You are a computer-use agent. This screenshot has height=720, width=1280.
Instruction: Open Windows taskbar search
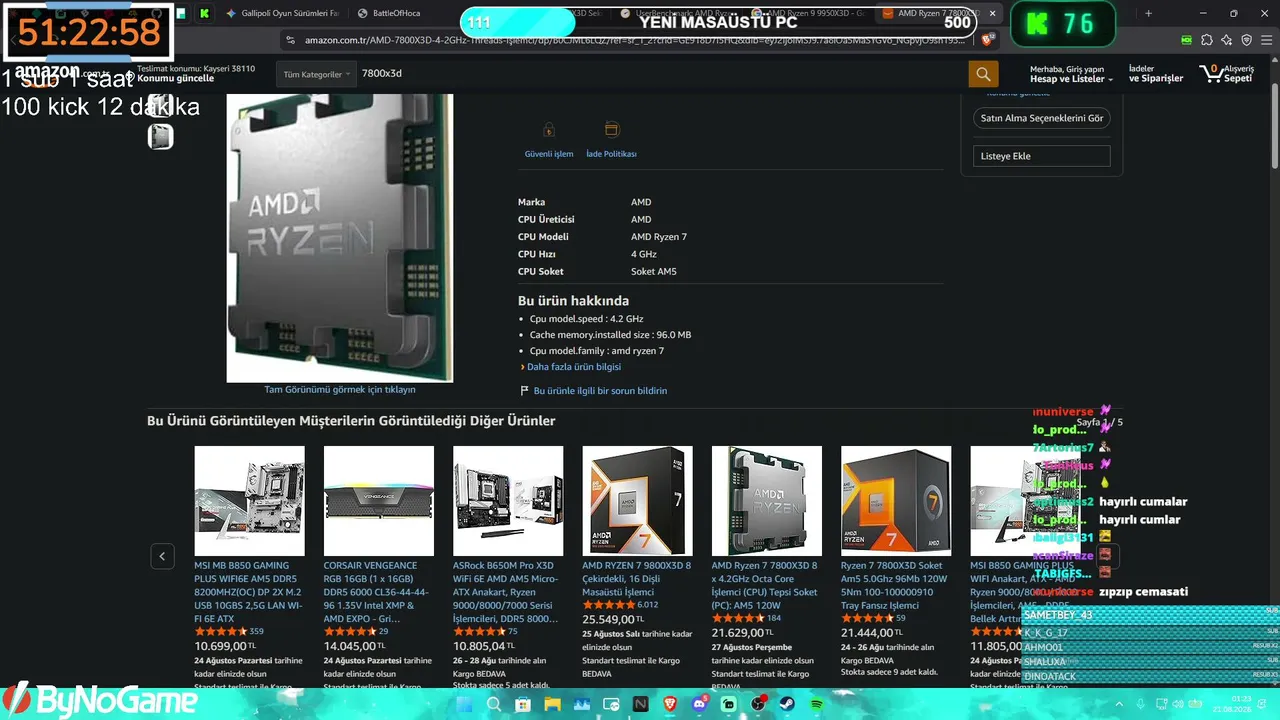click(x=494, y=704)
